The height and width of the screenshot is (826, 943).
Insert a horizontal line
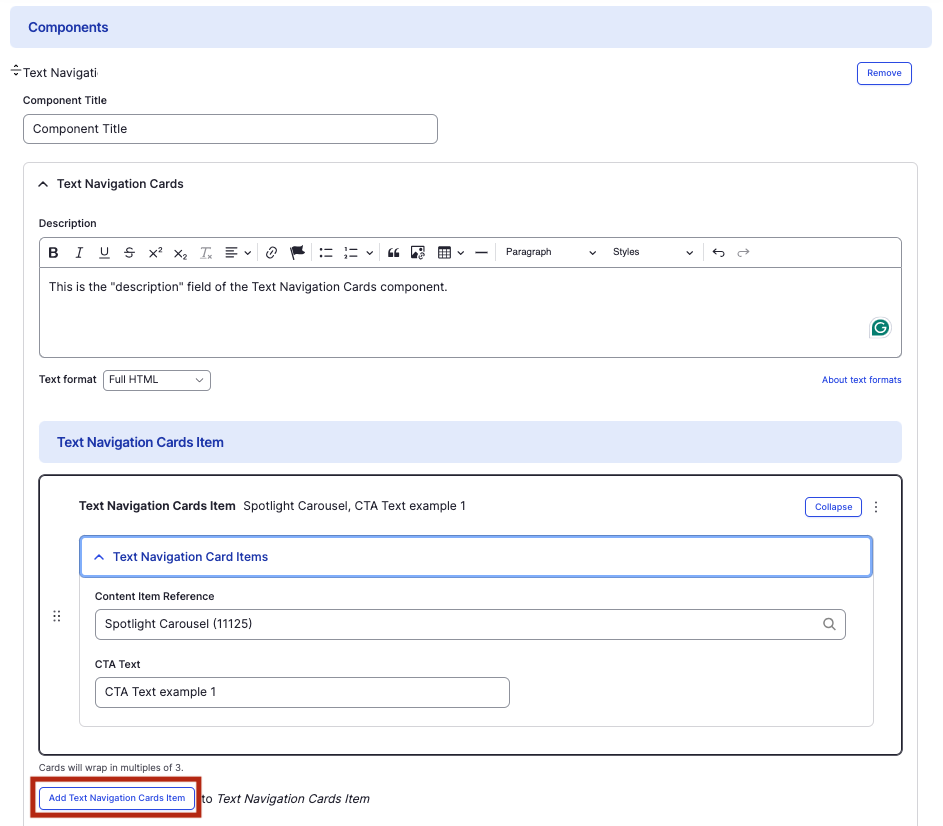click(481, 253)
